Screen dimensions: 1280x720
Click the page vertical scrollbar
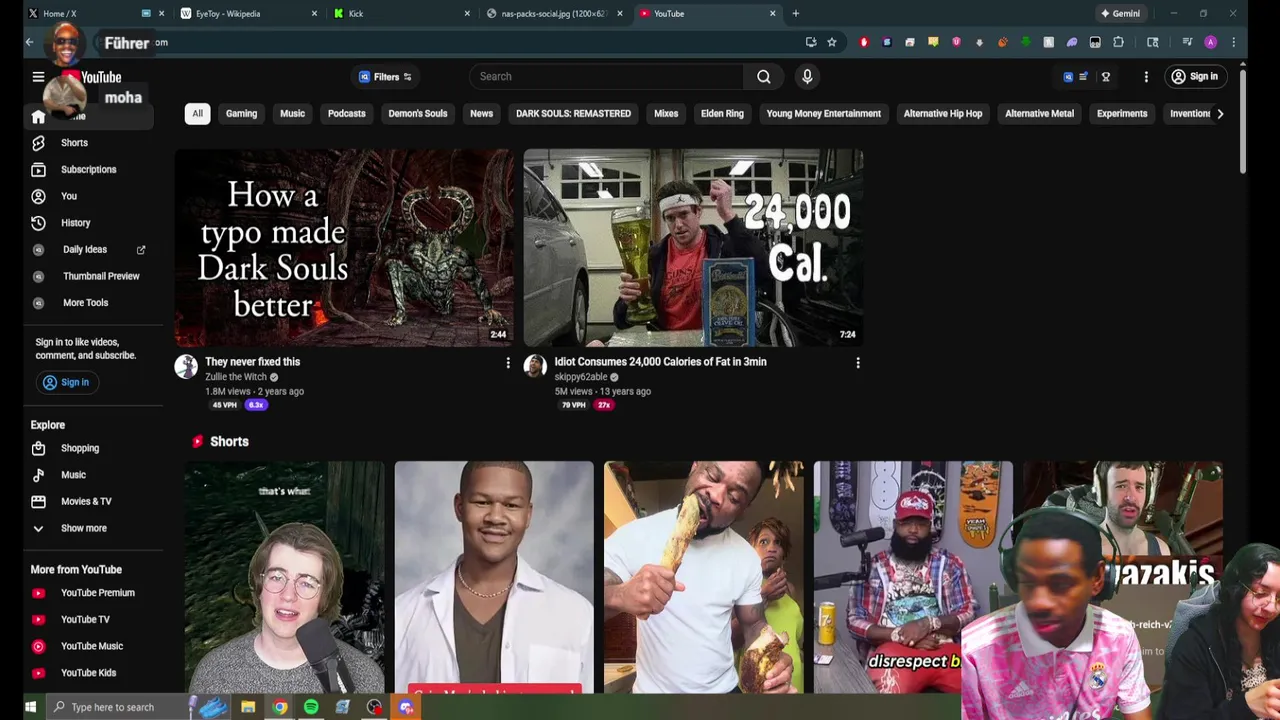(x=1243, y=120)
